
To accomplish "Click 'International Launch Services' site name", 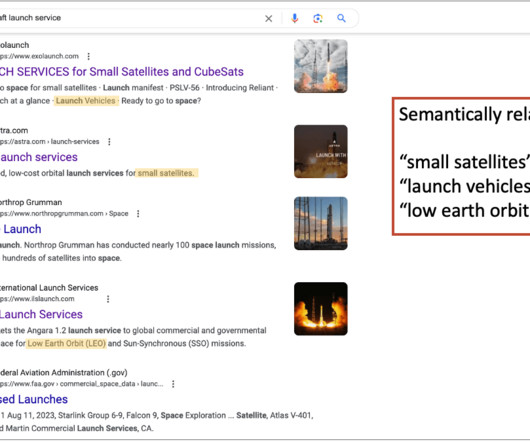I will click(49, 288).
